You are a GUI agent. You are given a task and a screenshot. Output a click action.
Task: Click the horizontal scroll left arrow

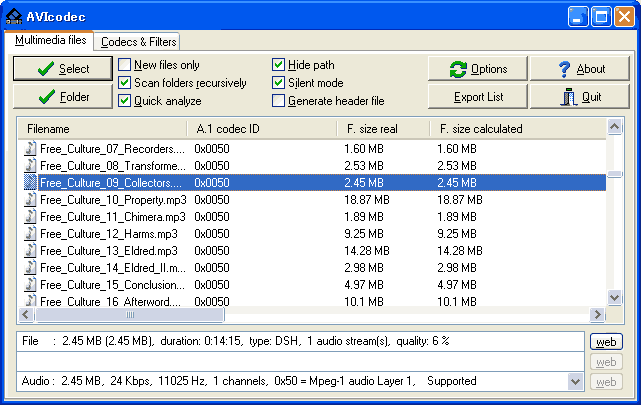click(26, 315)
